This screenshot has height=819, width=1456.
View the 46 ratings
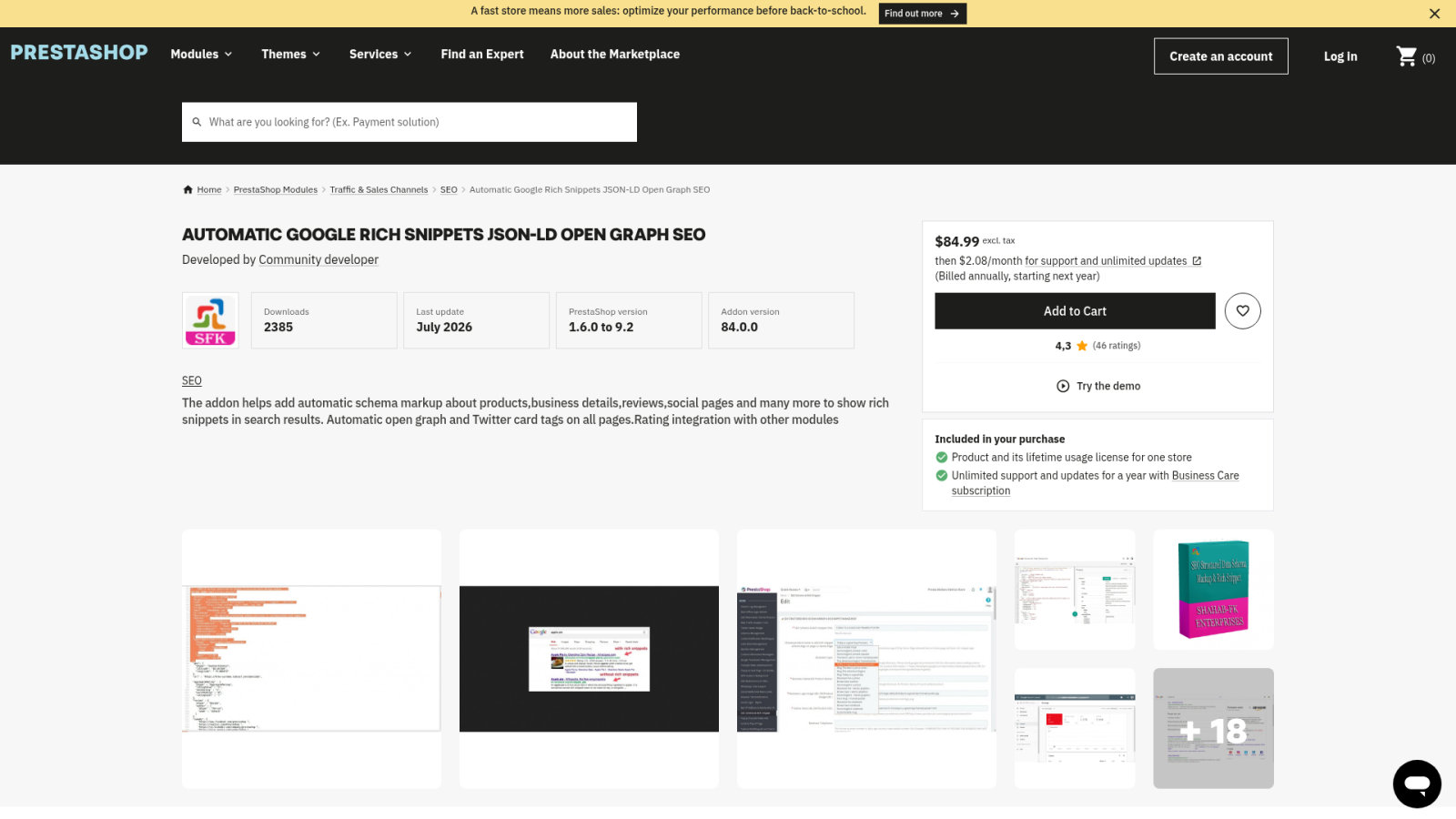(x=1117, y=346)
